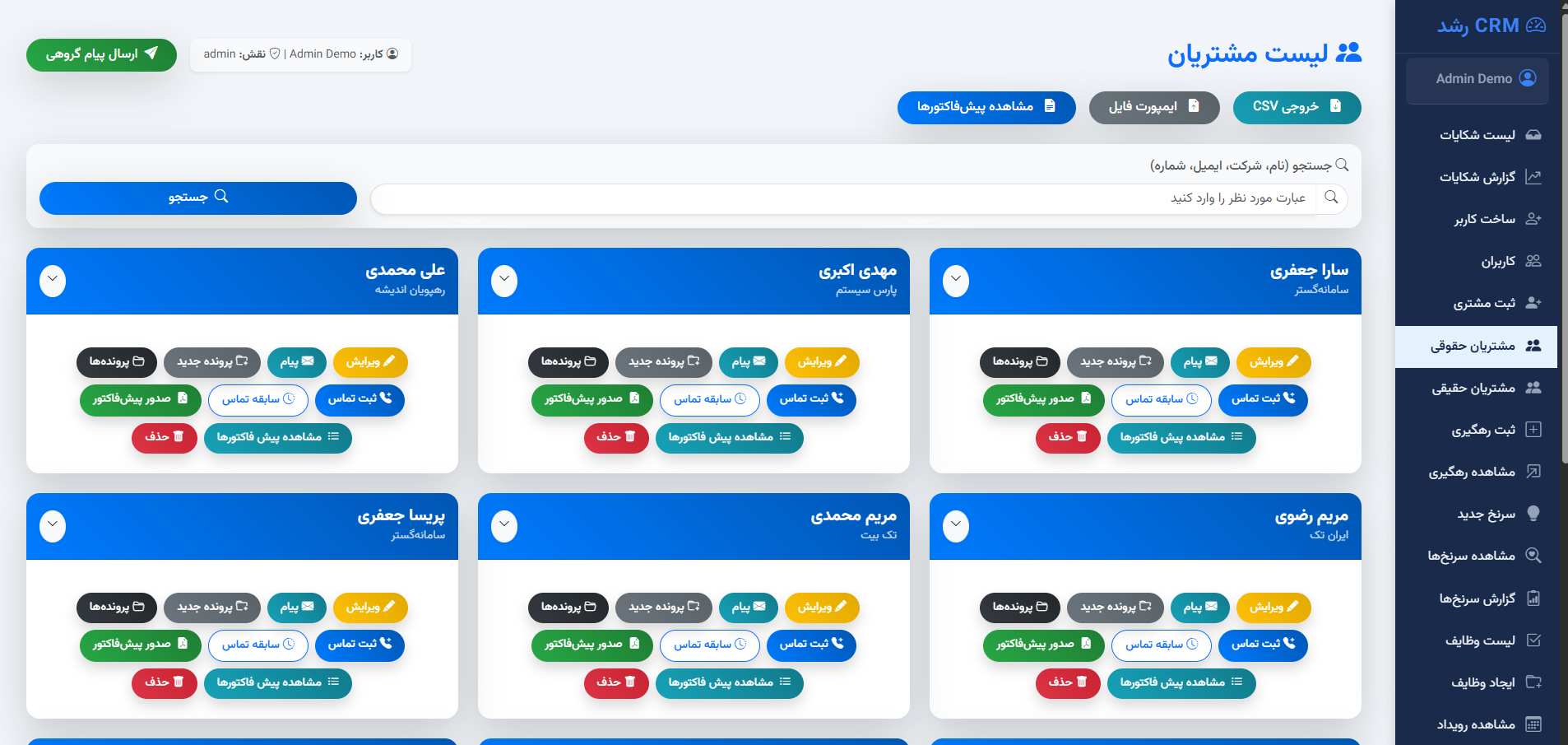The height and width of the screenshot is (745, 1568).
Task: Click the لیست شکایات inbox icon
Action: [1533, 135]
